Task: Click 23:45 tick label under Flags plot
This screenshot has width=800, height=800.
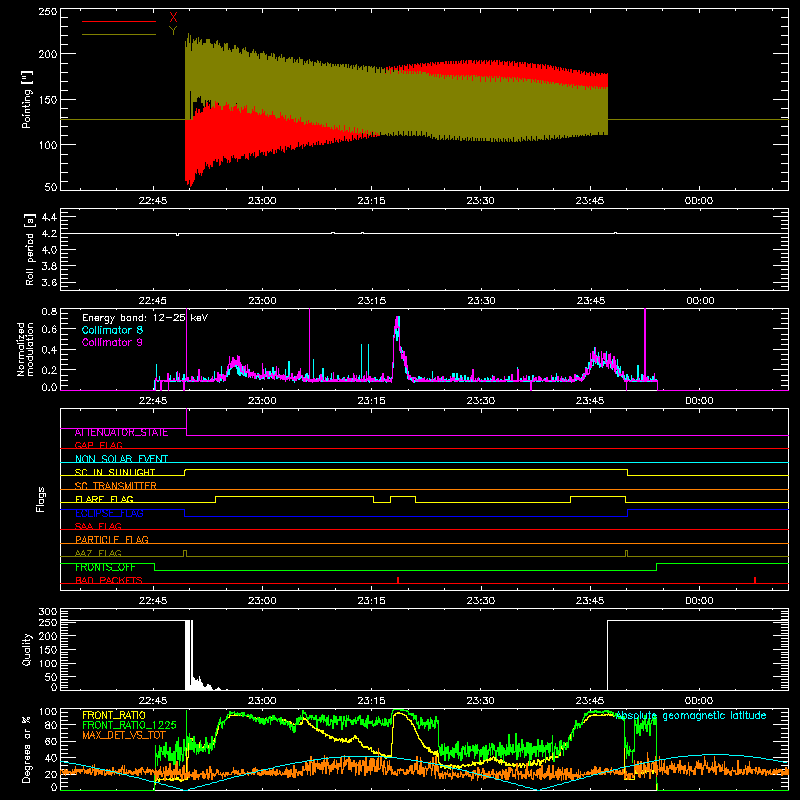Action: coord(590,601)
